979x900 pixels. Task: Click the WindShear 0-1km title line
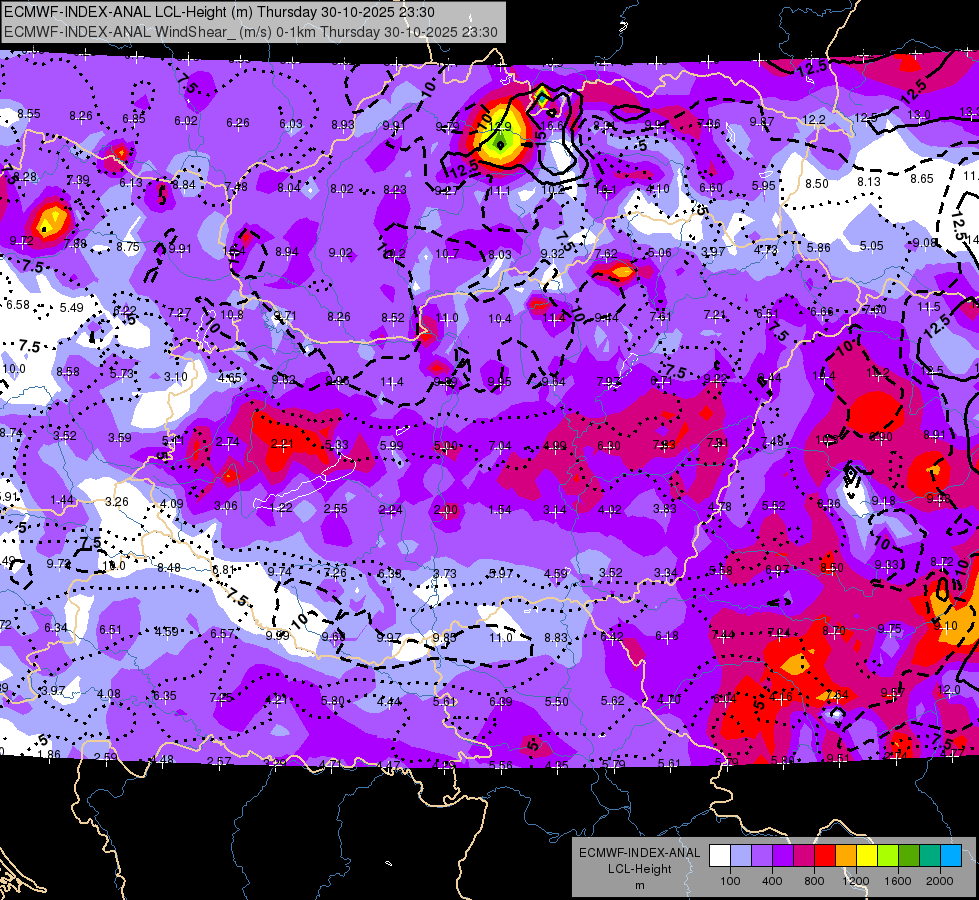click(x=250, y=32)
